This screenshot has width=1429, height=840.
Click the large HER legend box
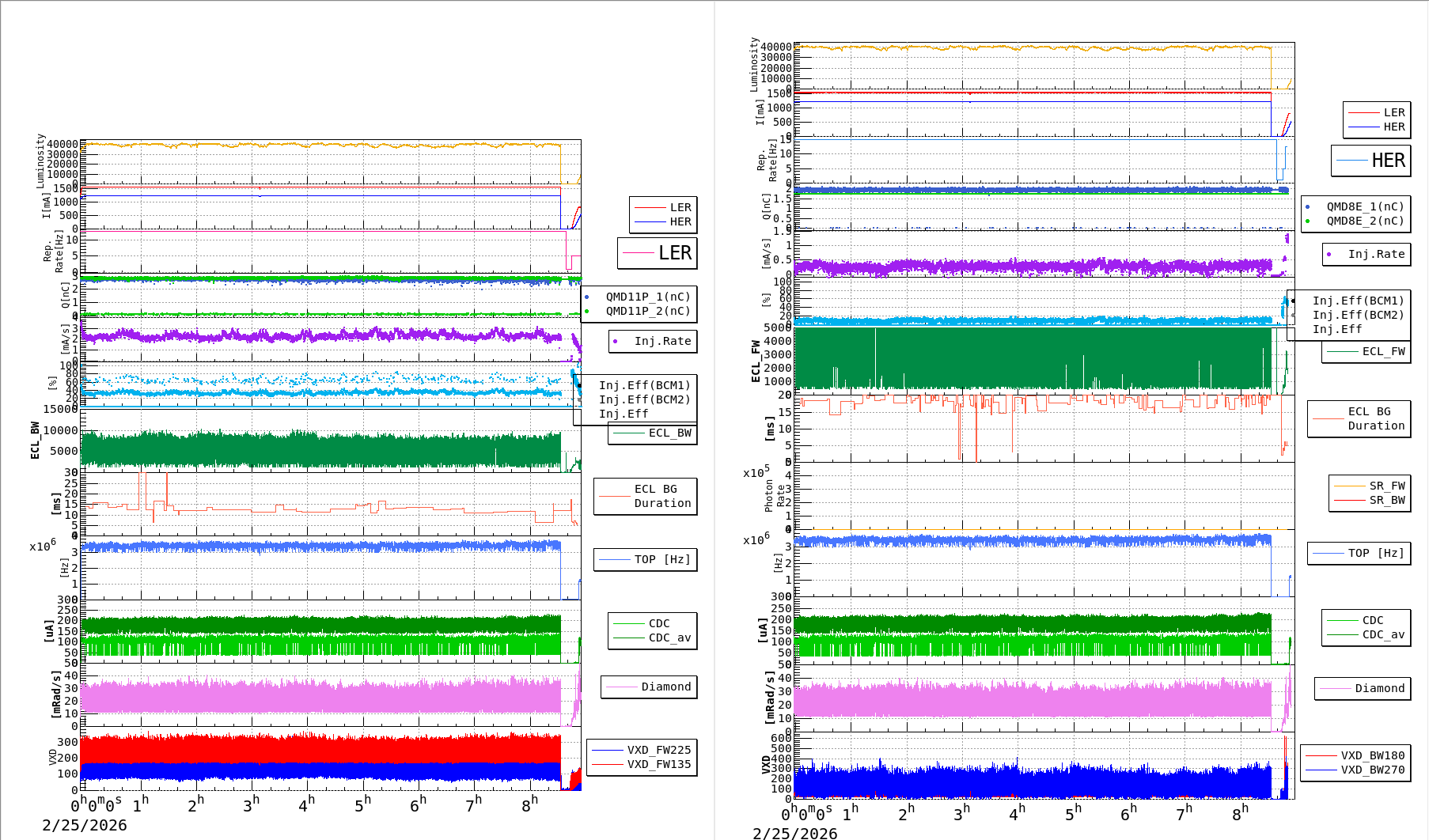1370,161
